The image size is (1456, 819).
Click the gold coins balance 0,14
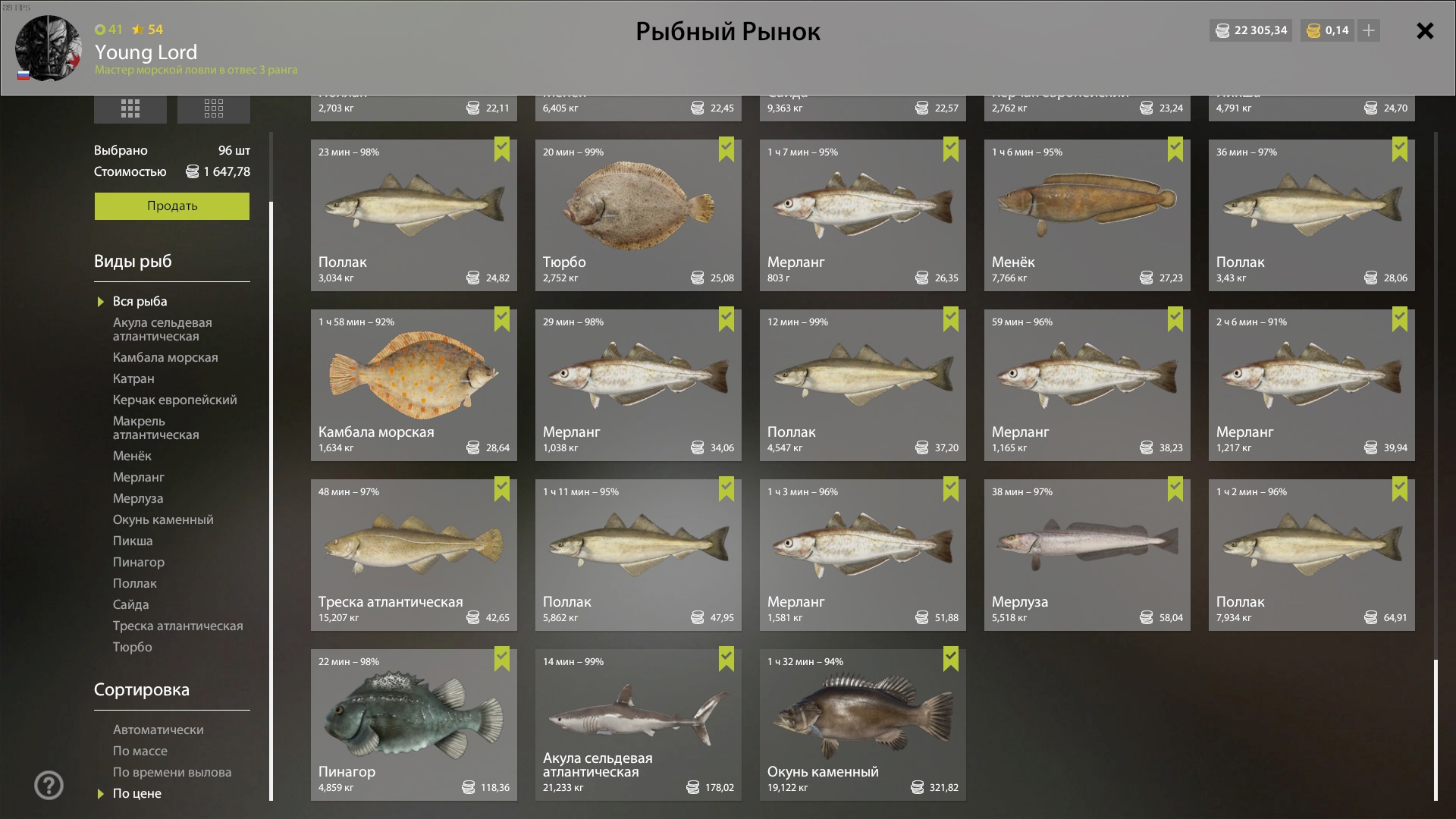point(1328,30)
